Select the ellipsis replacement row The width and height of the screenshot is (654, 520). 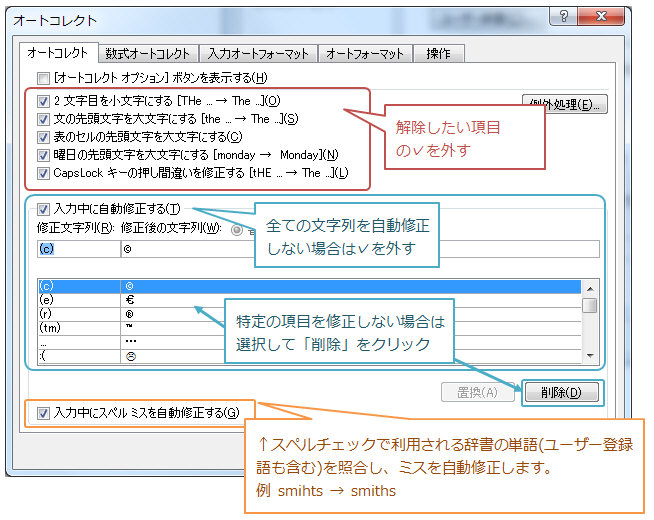coord(309,342)
